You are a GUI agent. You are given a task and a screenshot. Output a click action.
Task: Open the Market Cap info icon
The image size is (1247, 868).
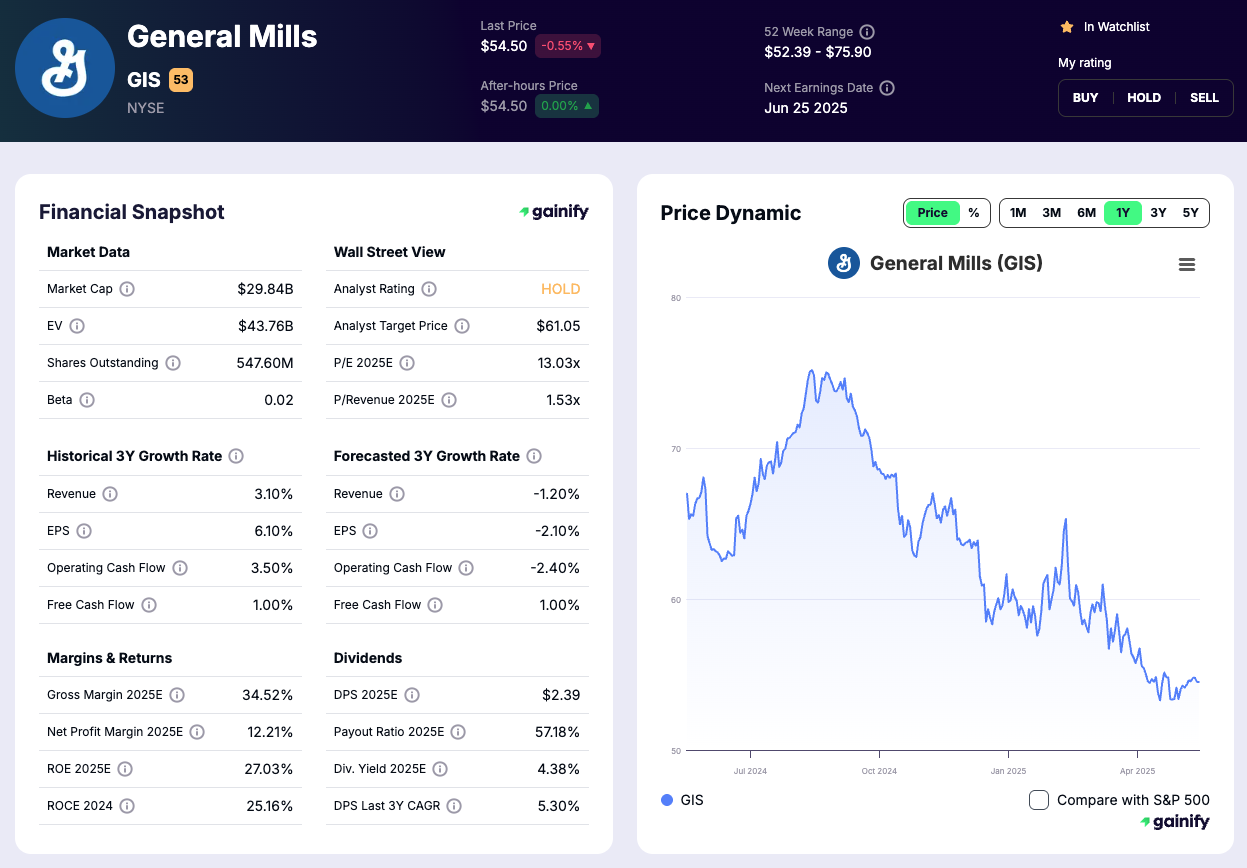pos(127,289)
